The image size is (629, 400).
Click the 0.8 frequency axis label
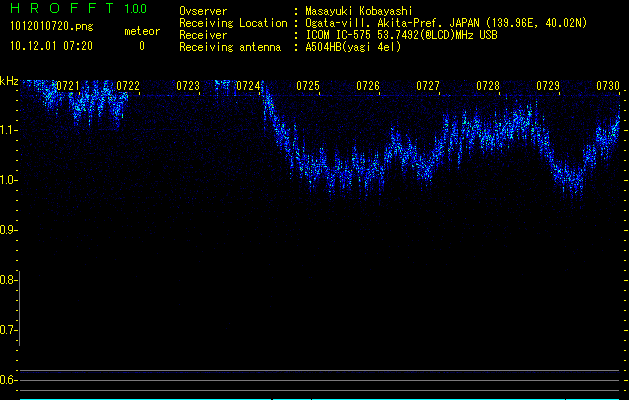pos(8,280)
